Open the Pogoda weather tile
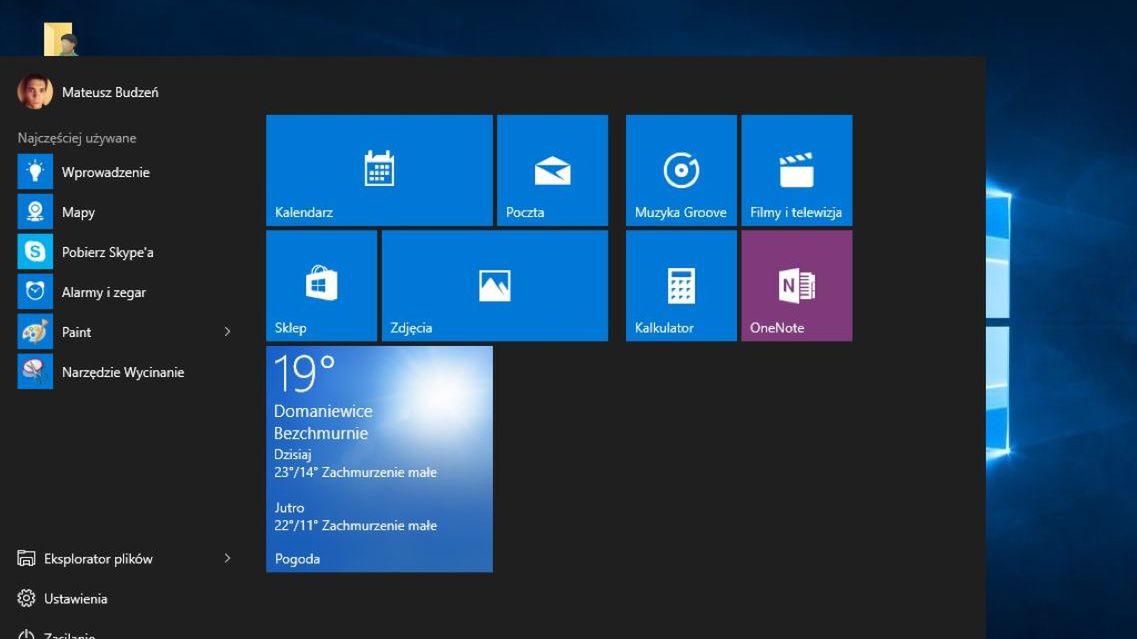 (379, 459)
